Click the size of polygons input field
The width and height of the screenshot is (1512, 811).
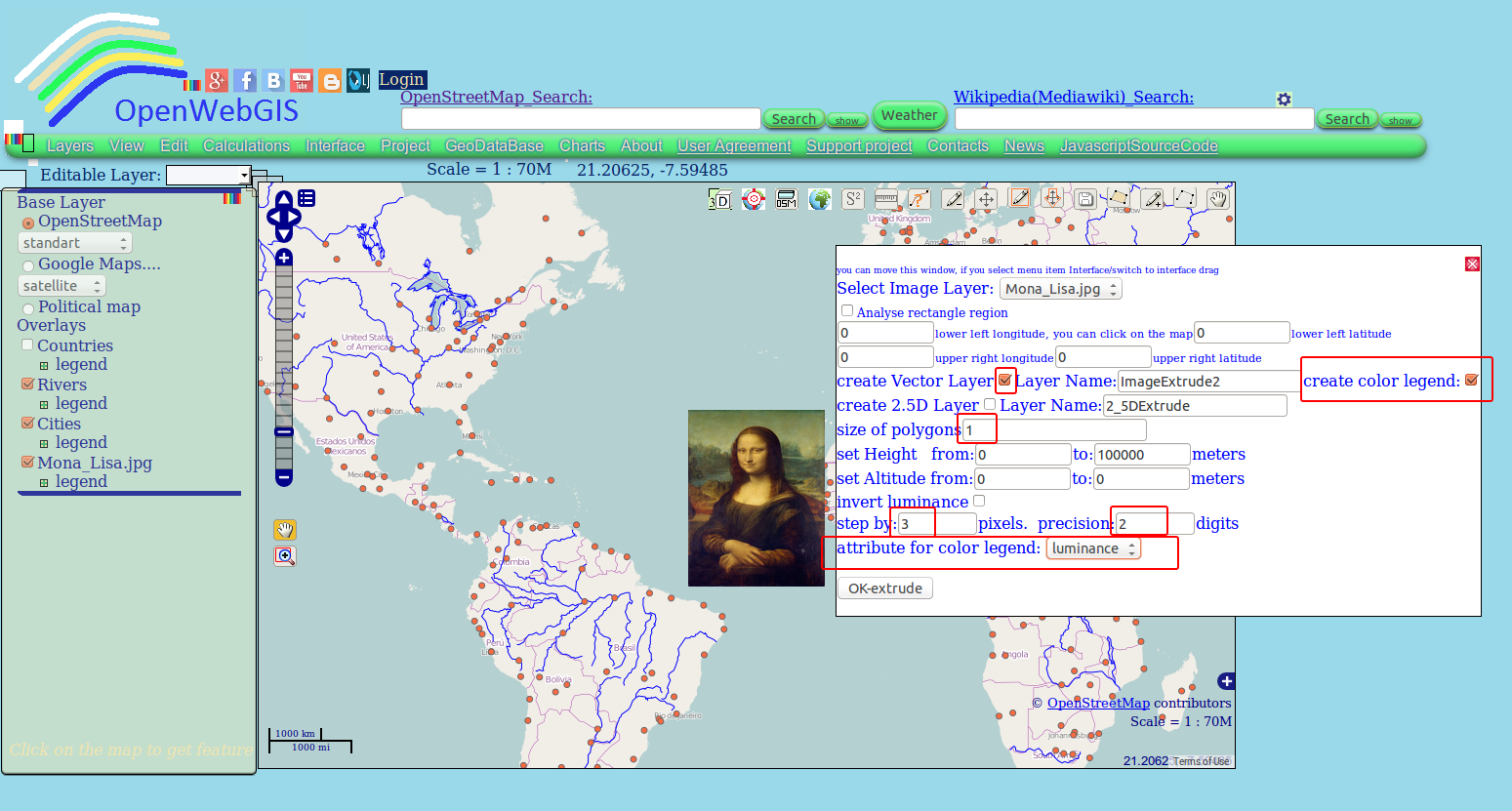(1054, 430)
